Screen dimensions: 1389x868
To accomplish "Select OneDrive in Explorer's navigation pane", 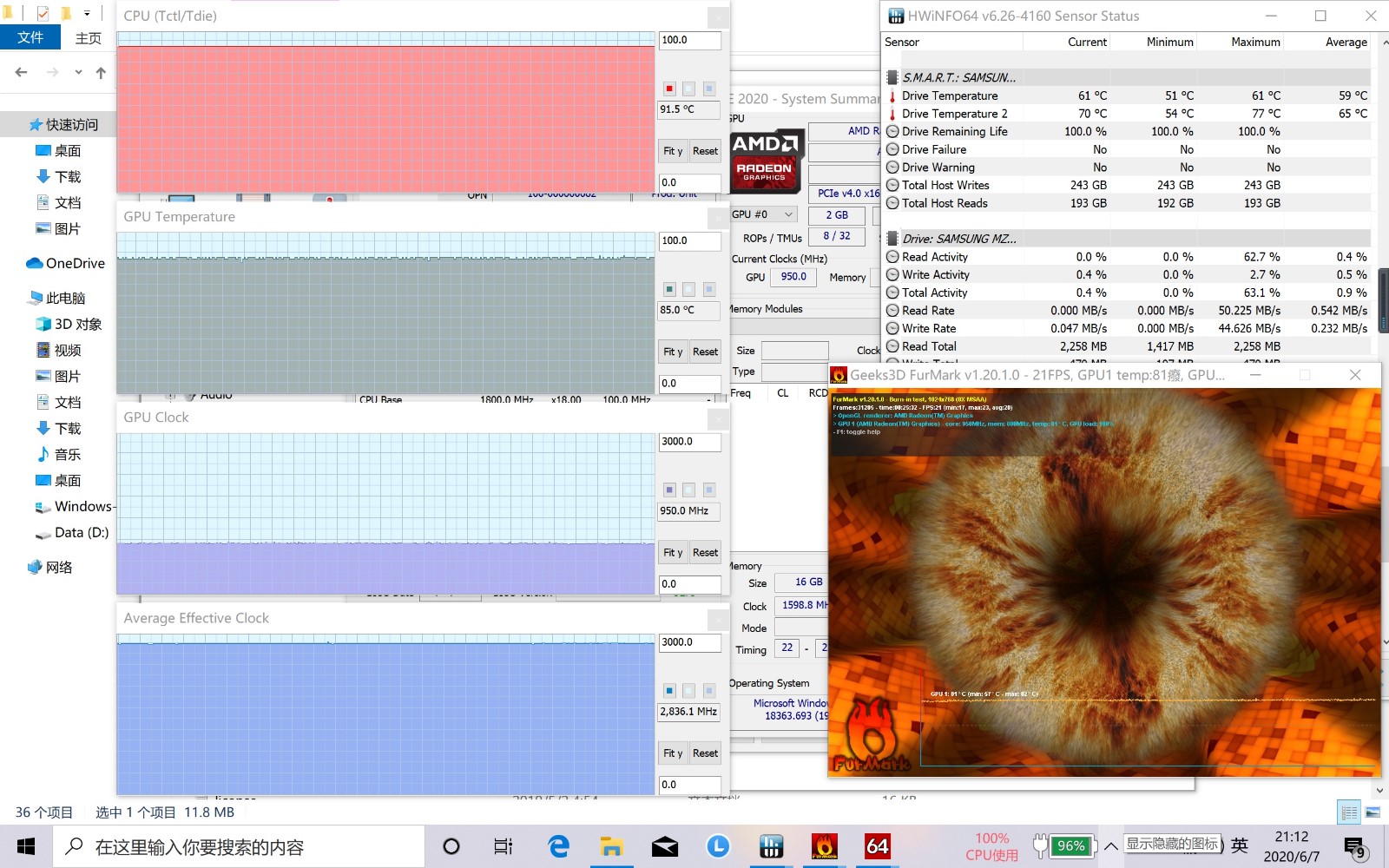I will click(x=66, y=263).
